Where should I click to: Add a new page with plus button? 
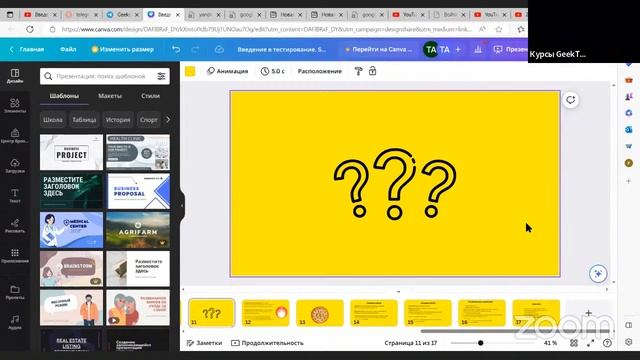pyautogui.click(x=588, y=313)
